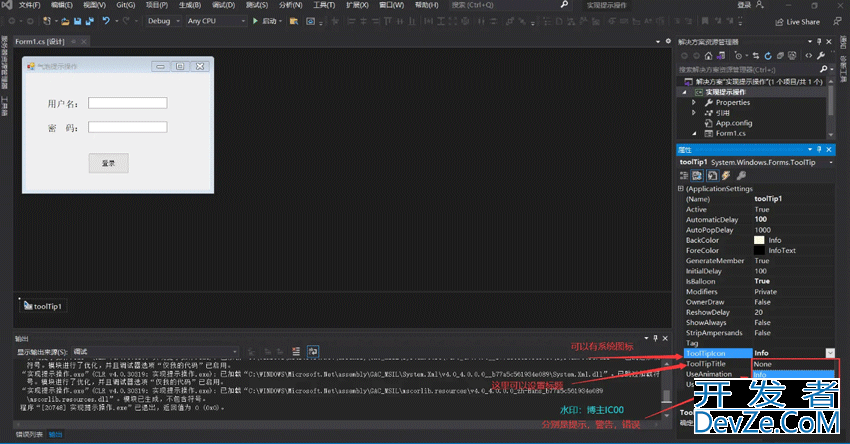Click the account person icon next to 登录

pos(759,5)
